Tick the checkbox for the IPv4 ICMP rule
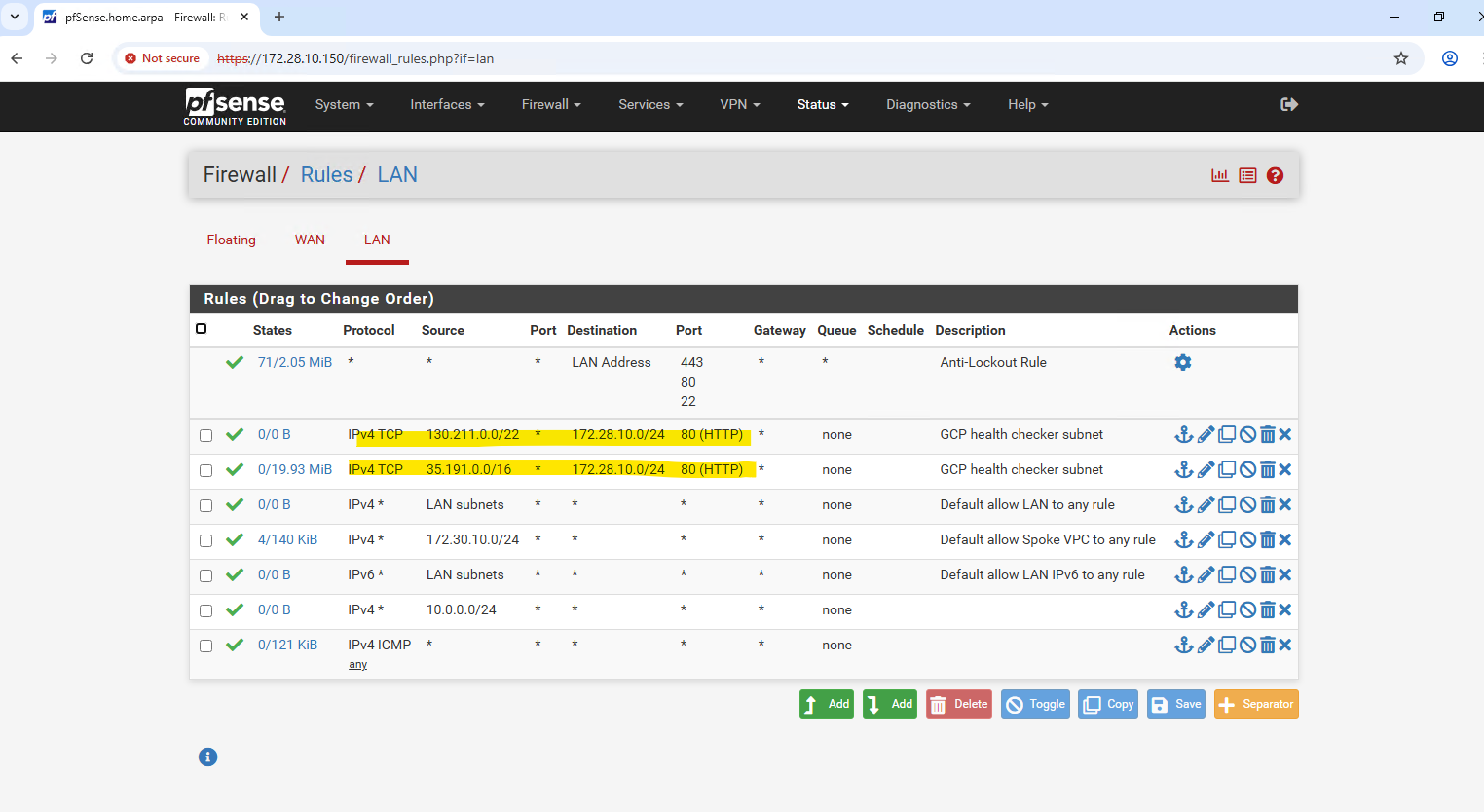Screen dimensions: 1484x812 pyautogui.click(x=205, y=646)
